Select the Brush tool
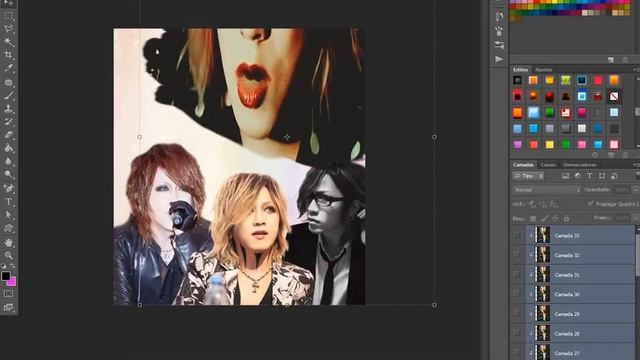 tap(8, 96)
